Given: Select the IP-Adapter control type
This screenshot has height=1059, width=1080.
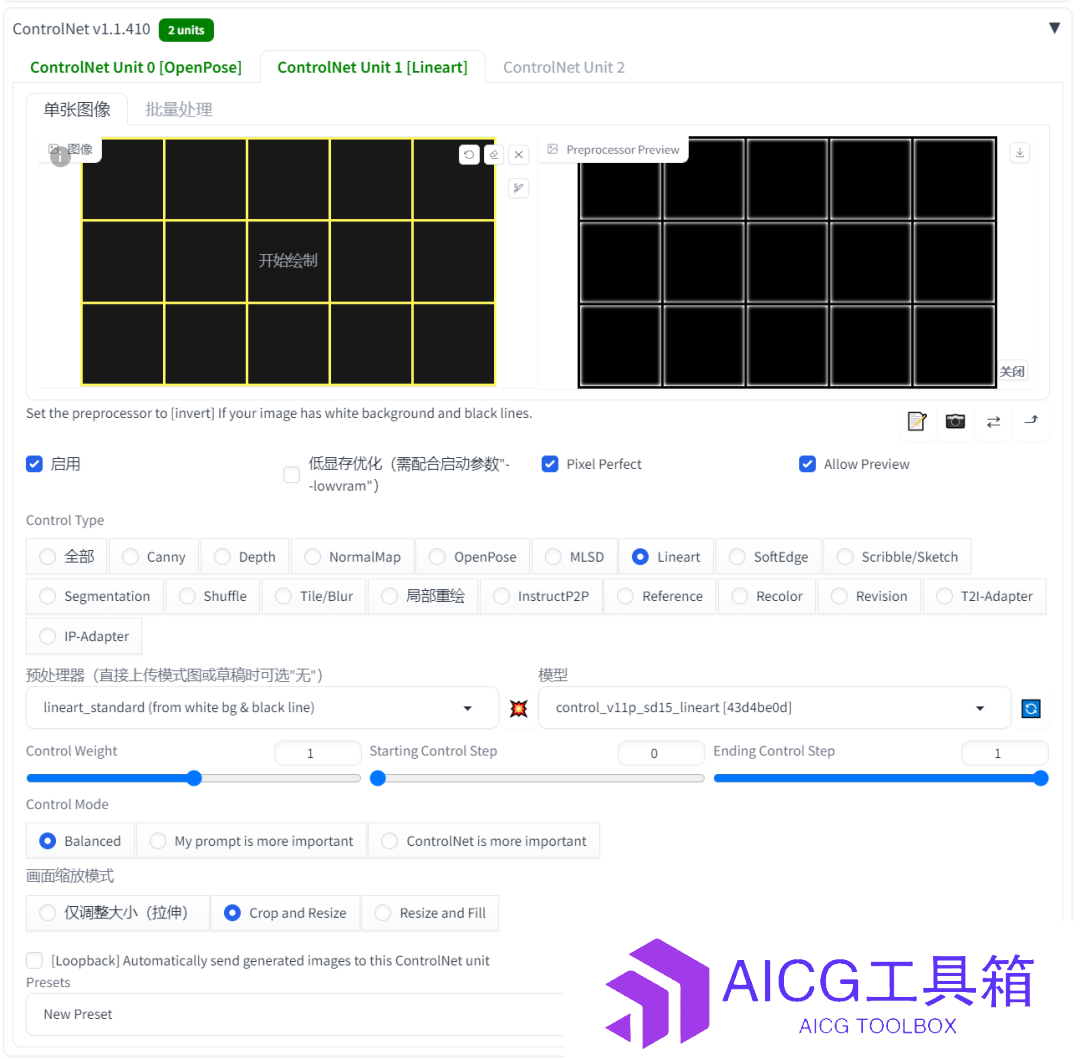Looking at the screenshot, I should (x=84, y=636).
